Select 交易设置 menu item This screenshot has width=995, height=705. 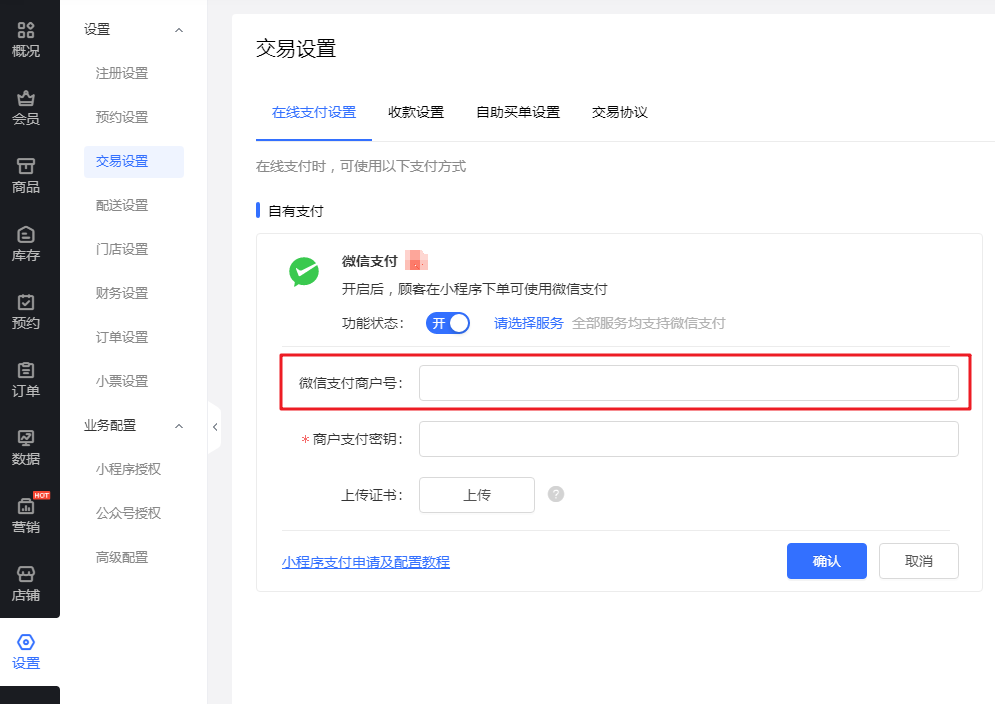coord(134,162)
